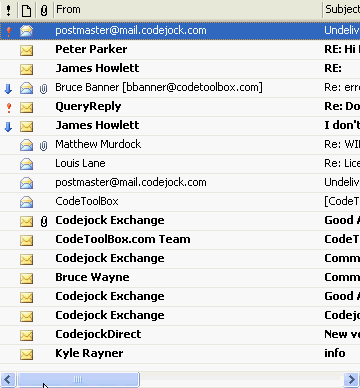Viewport: 360px width, 388px height.
Task: Click the horizontal scrollbar right arrow
Action: (x=352, y=380)
